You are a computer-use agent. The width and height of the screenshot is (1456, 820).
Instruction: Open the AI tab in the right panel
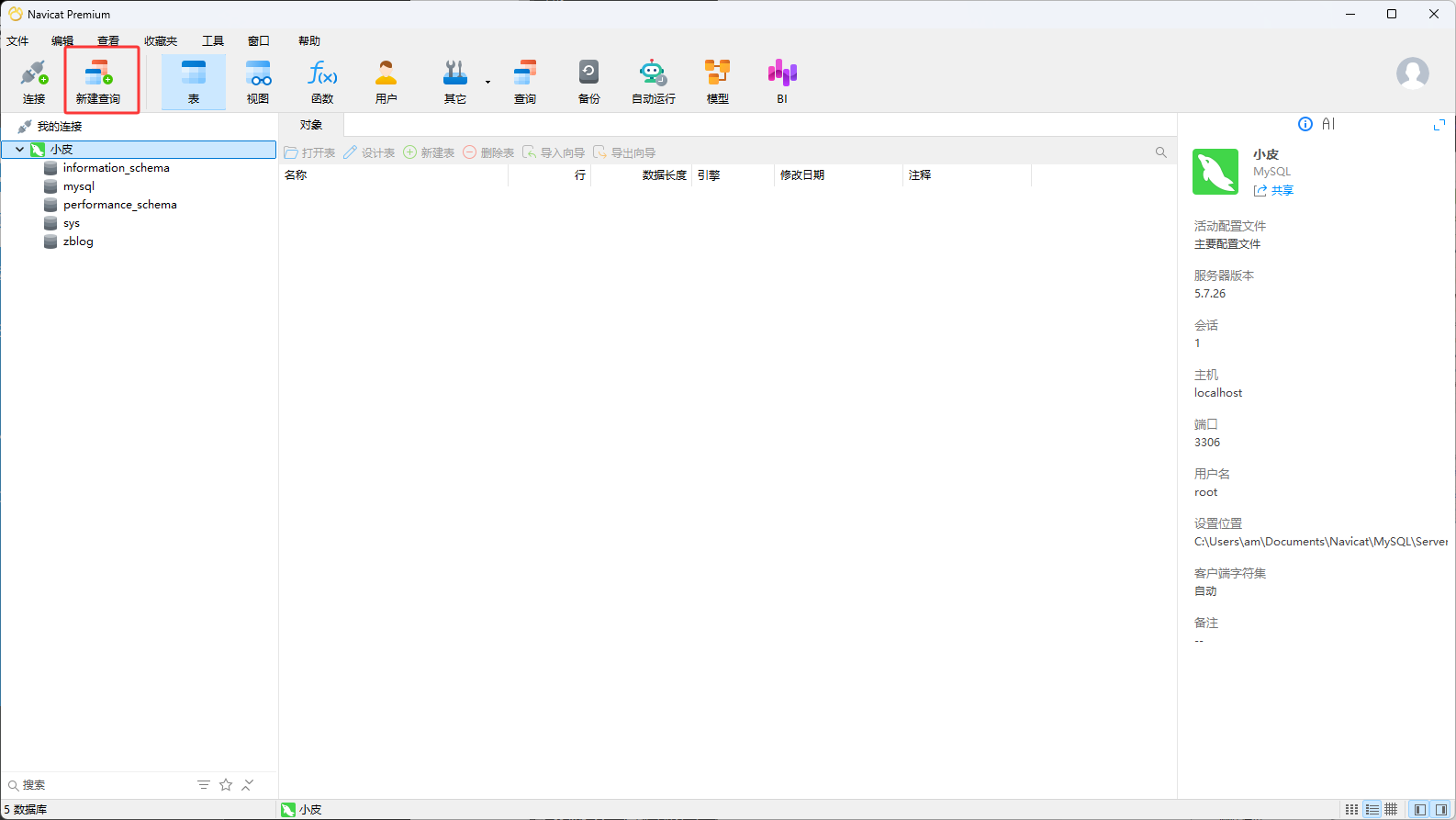(x=1328, y=124)
